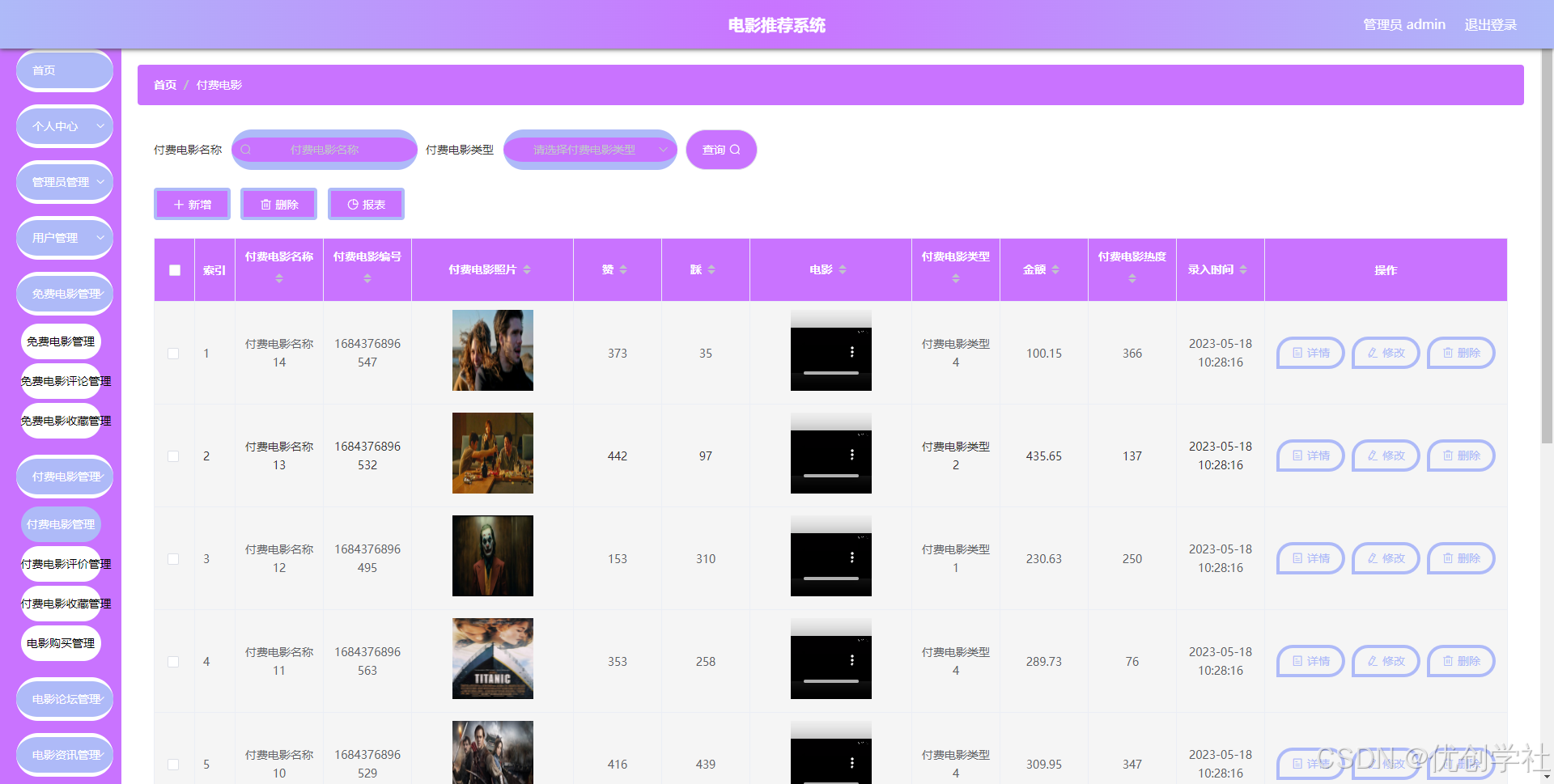Toggle the select-all header checkbox

[x=175, y=270]
